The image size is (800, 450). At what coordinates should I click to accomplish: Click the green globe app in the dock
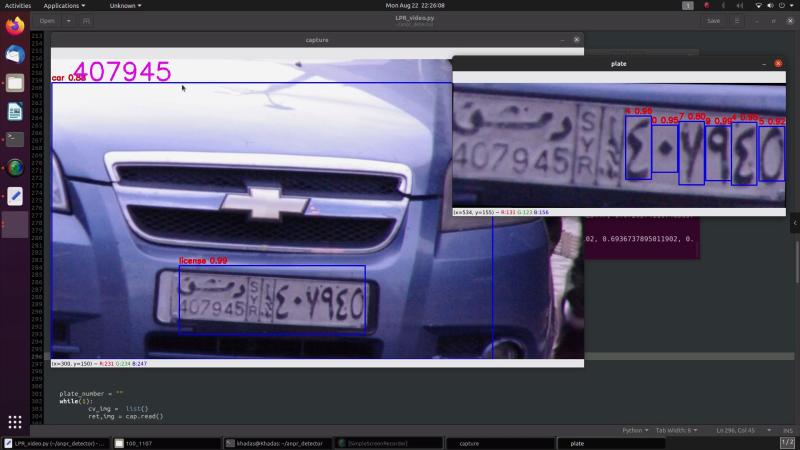point(15,167)
